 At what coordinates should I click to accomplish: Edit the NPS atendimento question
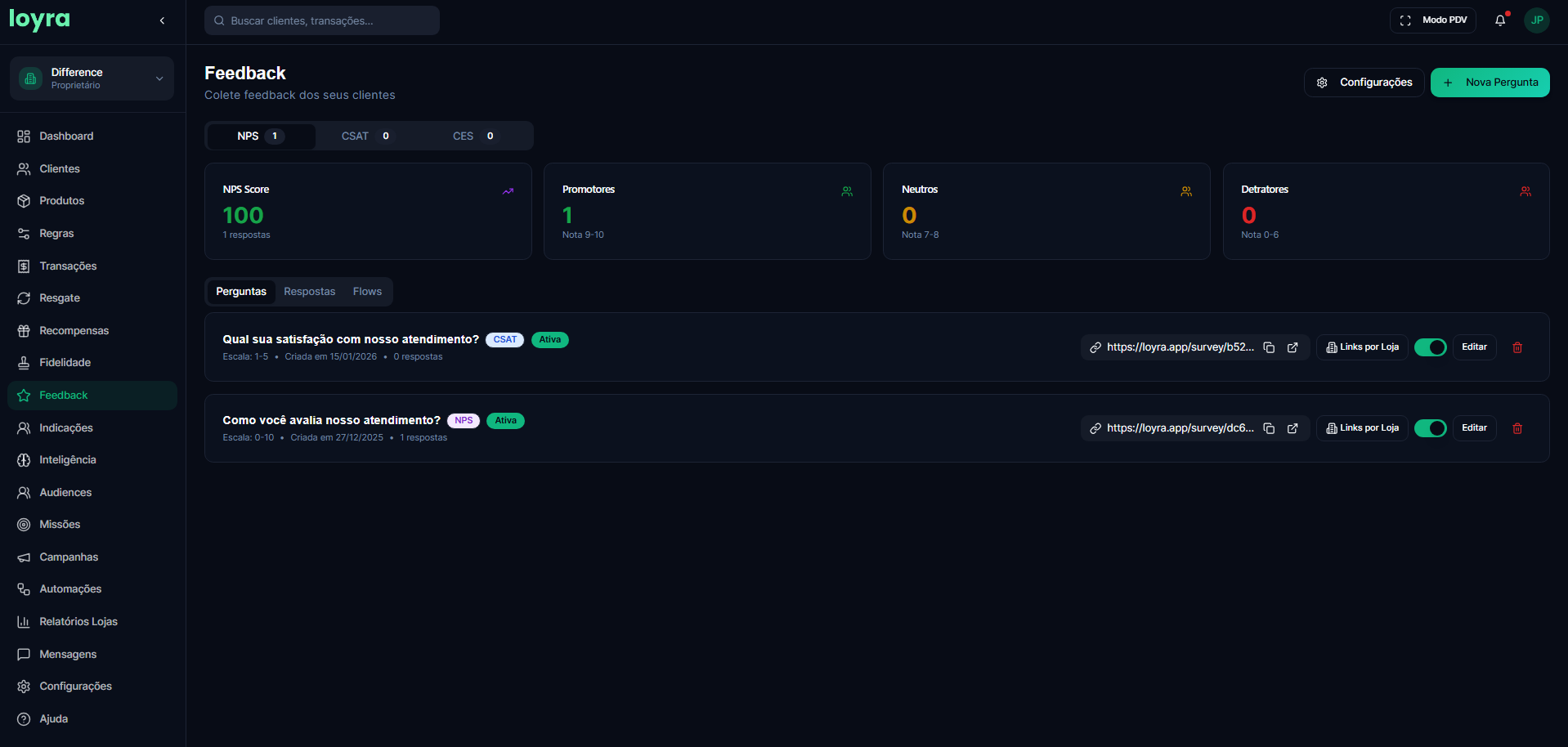[x=1474, y=428]
